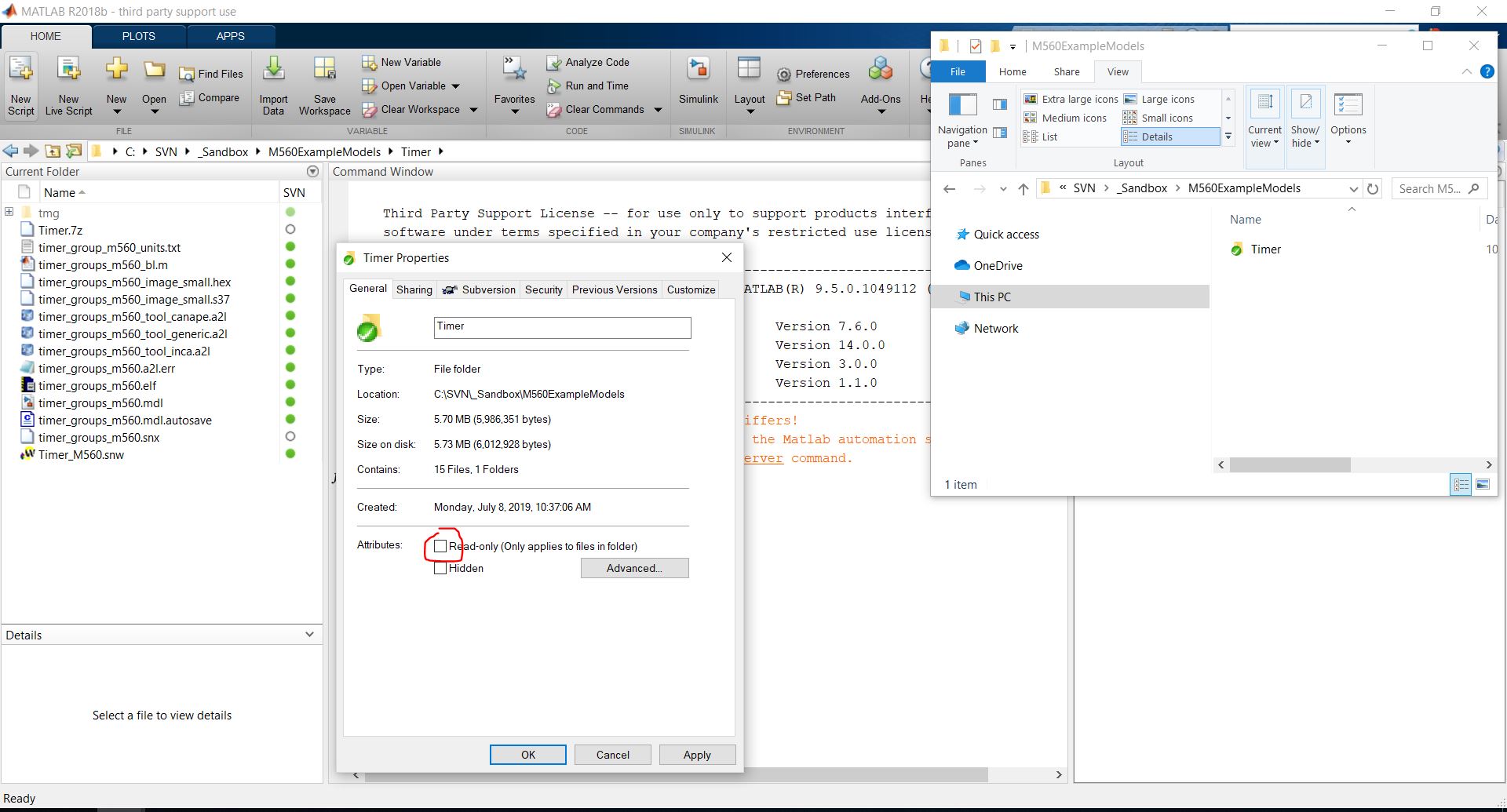
Task: Click OK in Timer Properties
Action: click(528, 755)
